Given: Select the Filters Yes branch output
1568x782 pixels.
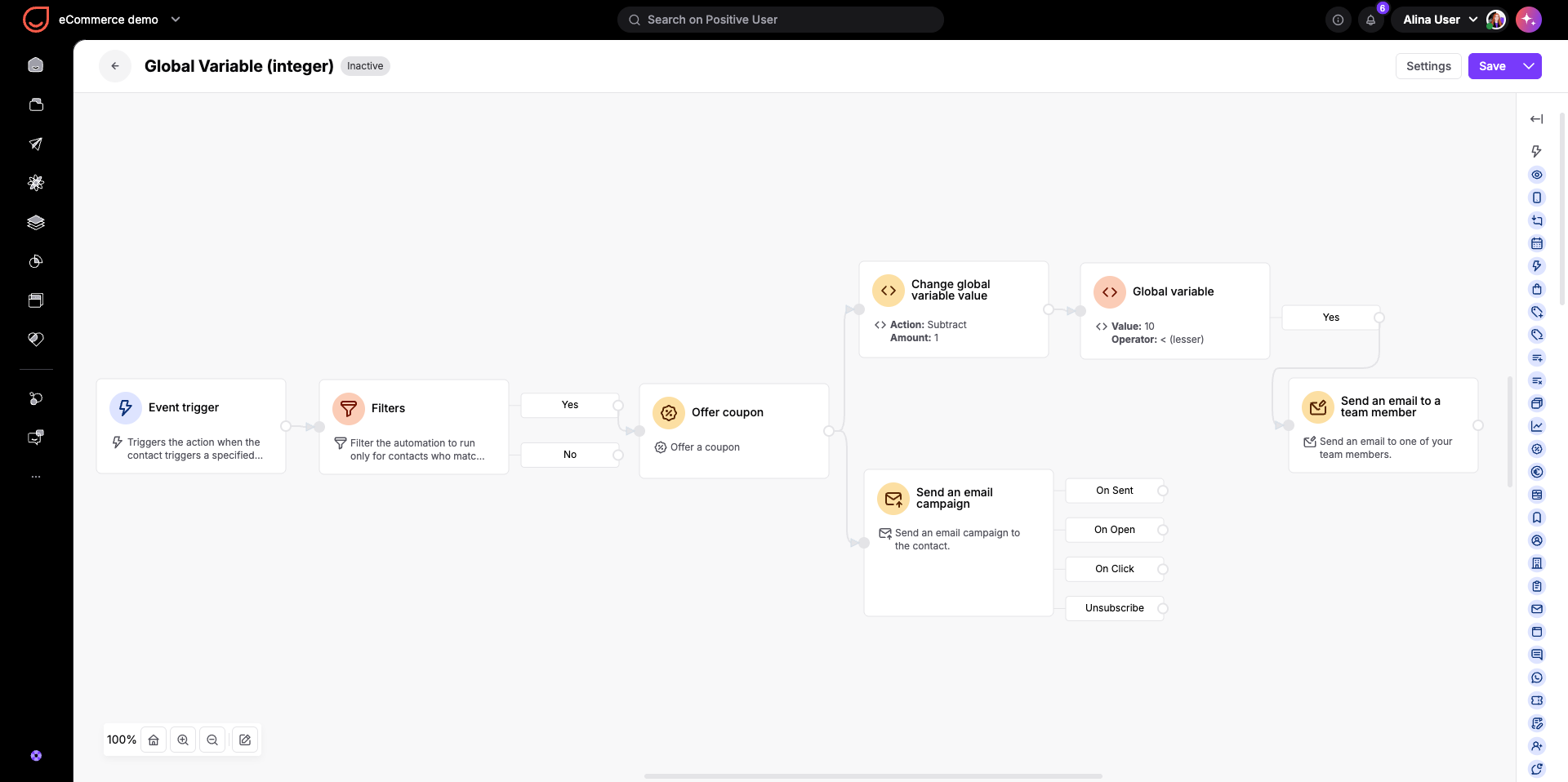Looking at the screenshot, I should pyautogui.click(x=570, y=405).
